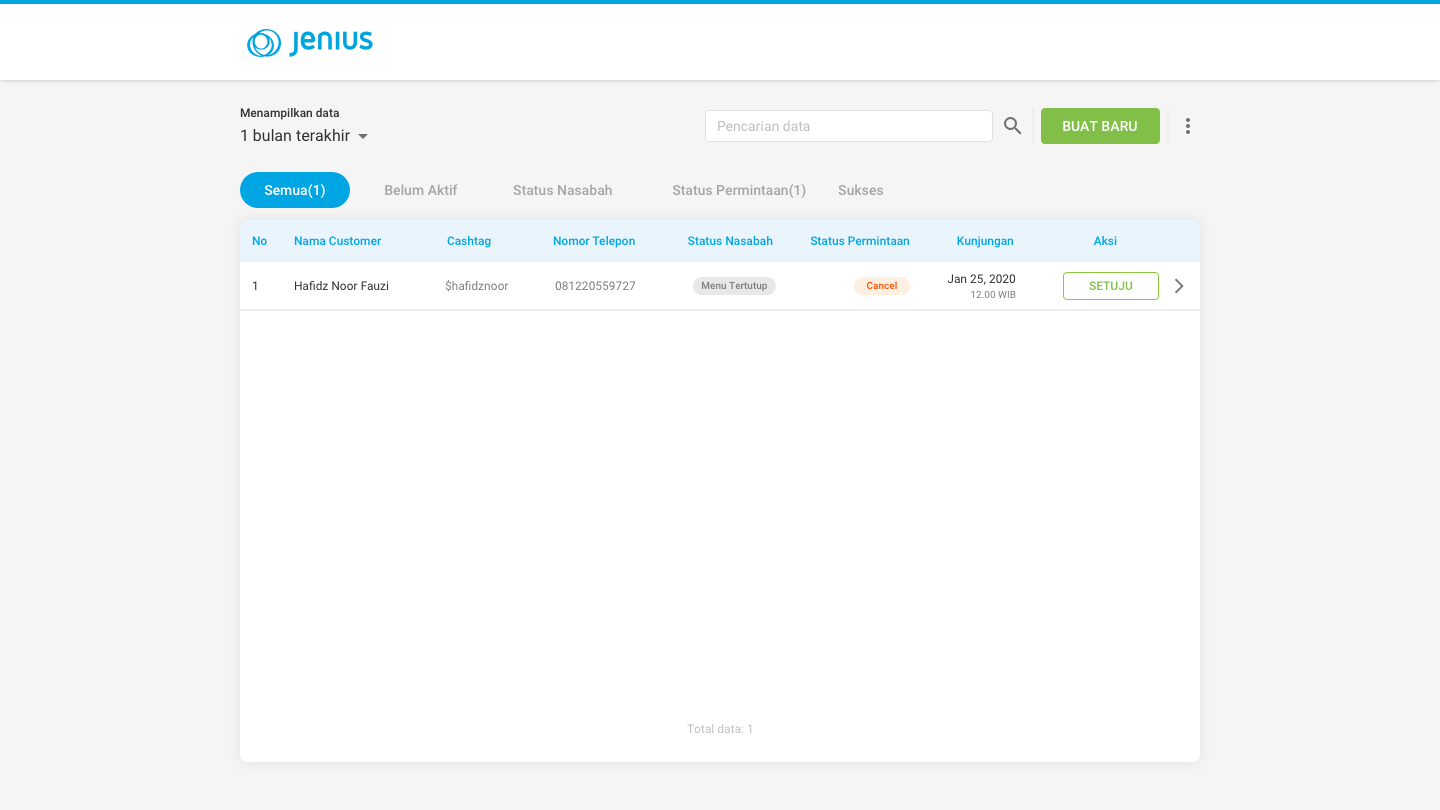Click the search magnifier icon

pyautogui.click(x=1013, y=126)
